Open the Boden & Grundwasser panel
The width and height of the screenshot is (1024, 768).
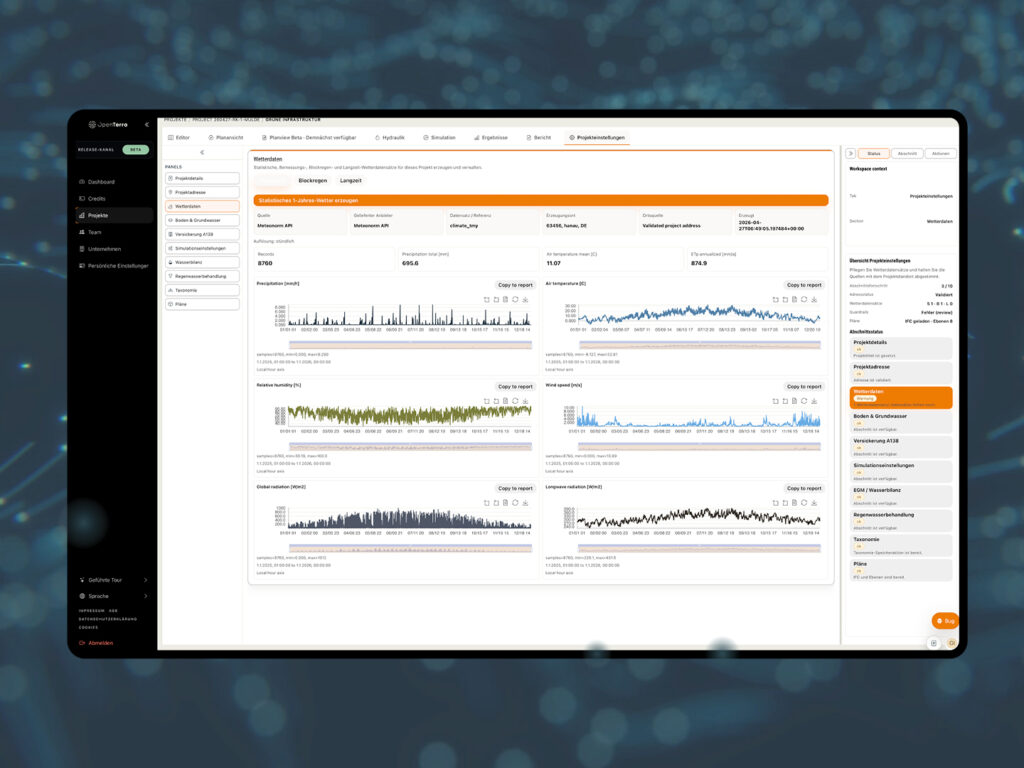tap(202, 220)
